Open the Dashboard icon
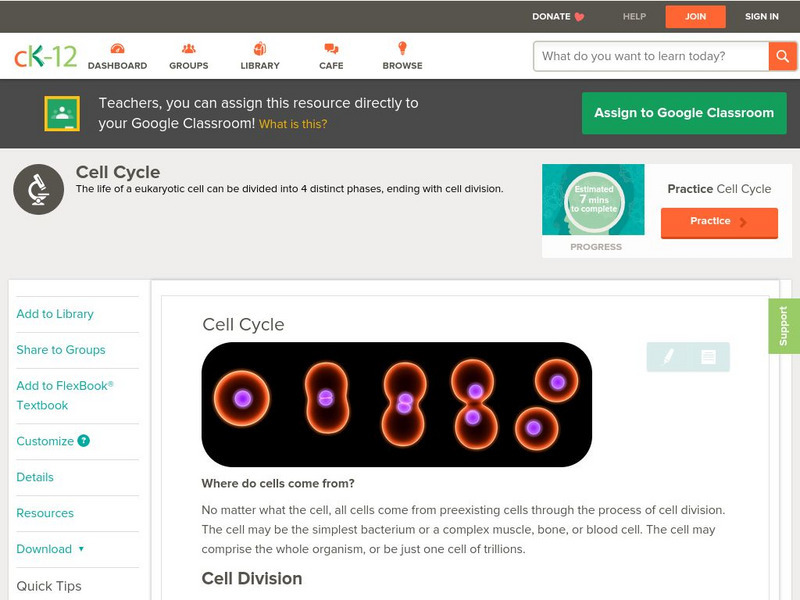The image size is (800, 600). point(117,49)
